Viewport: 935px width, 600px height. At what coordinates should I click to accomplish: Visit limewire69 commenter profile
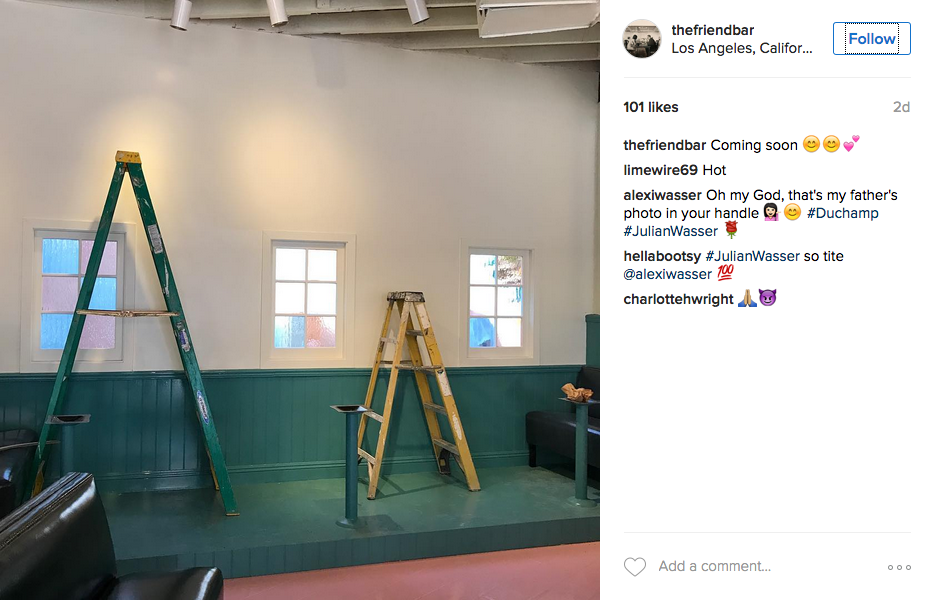tap(660, 171)
